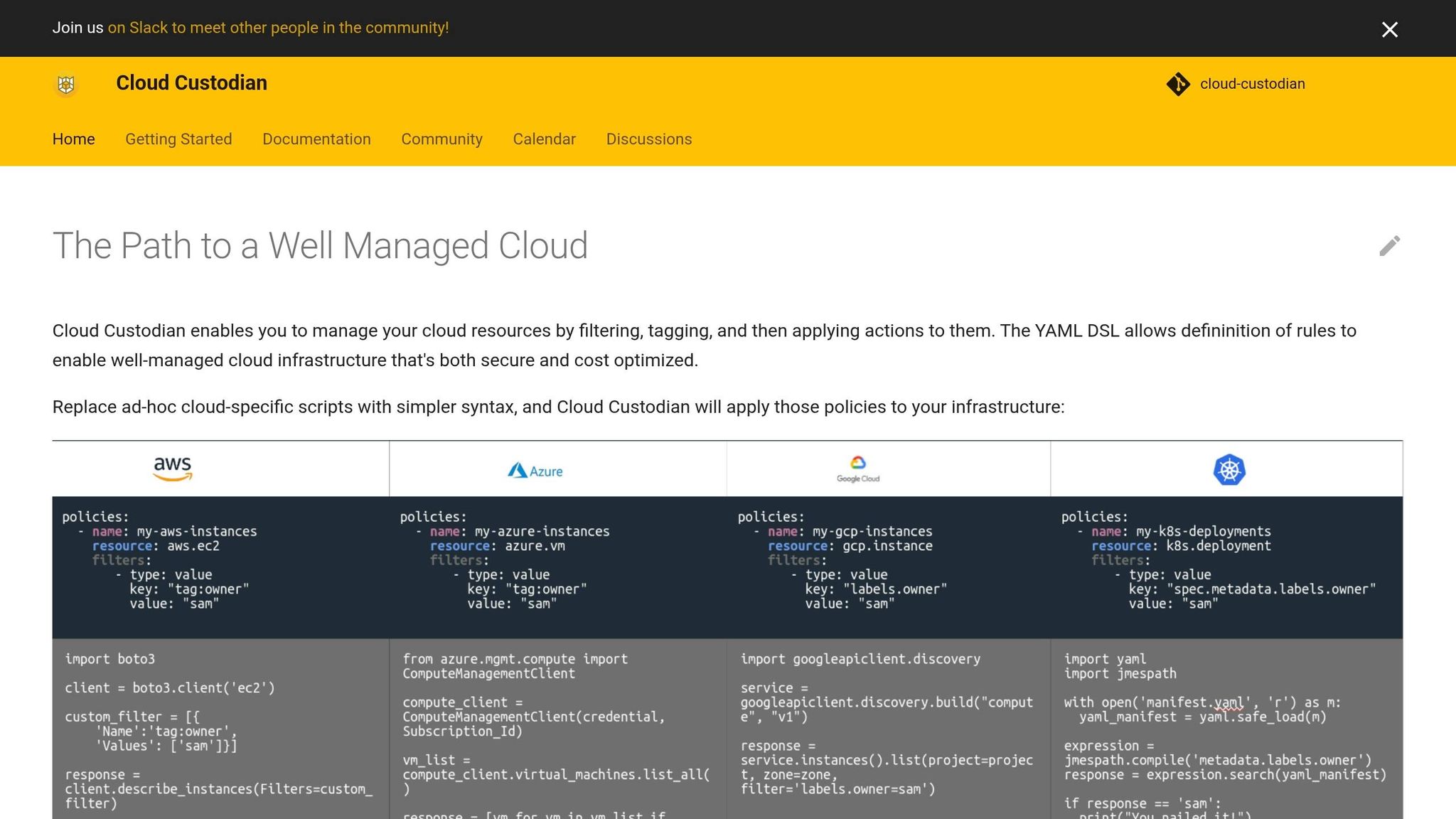Click 'my-aws-instances' policy name text
Viewport: 1456px width, 819px height.
coord(196,532)
